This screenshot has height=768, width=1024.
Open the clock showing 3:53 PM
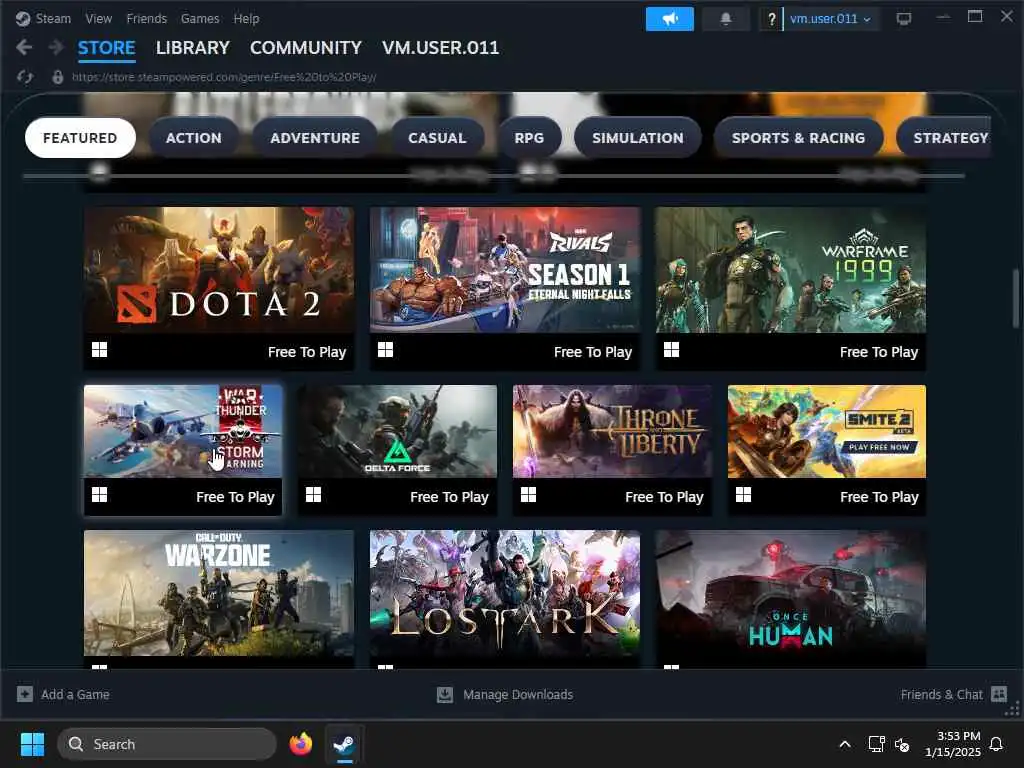tap(952, 744)
